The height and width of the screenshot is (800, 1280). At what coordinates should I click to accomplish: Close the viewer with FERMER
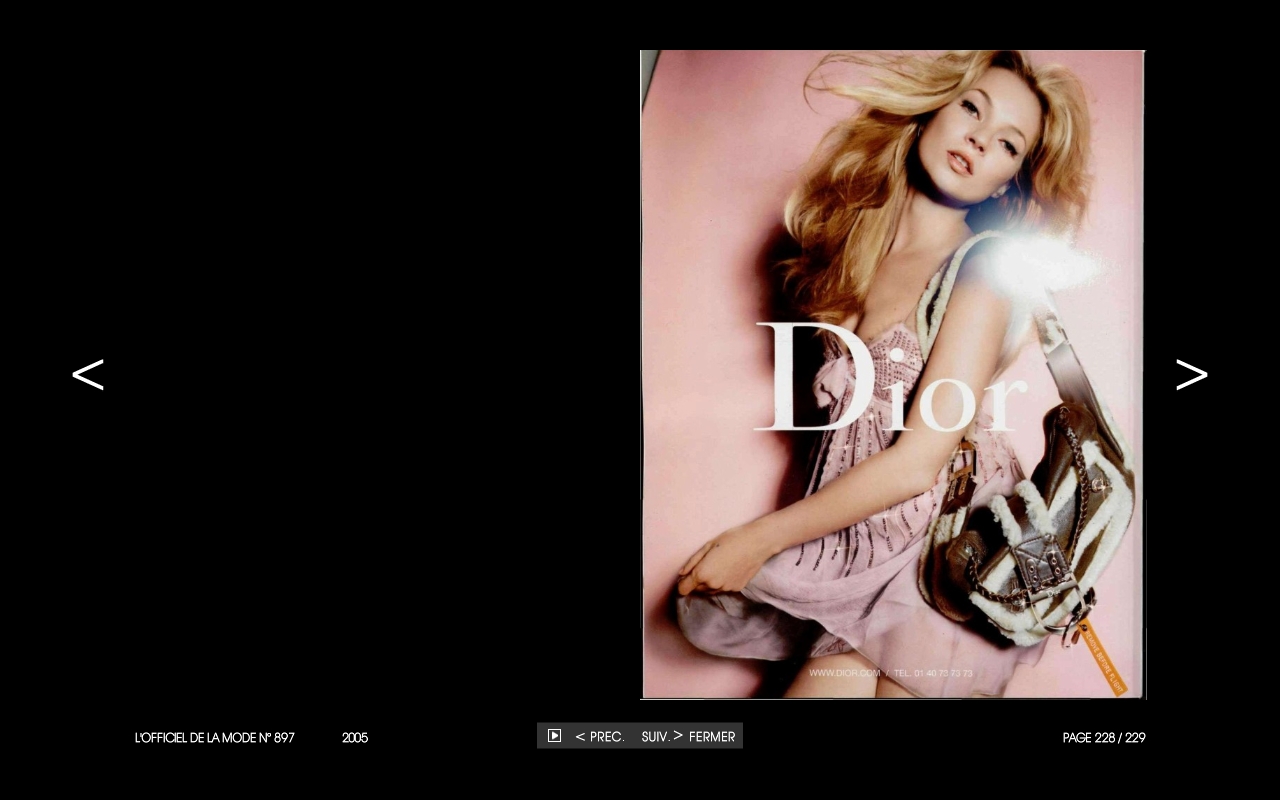[x=712, y=736]
